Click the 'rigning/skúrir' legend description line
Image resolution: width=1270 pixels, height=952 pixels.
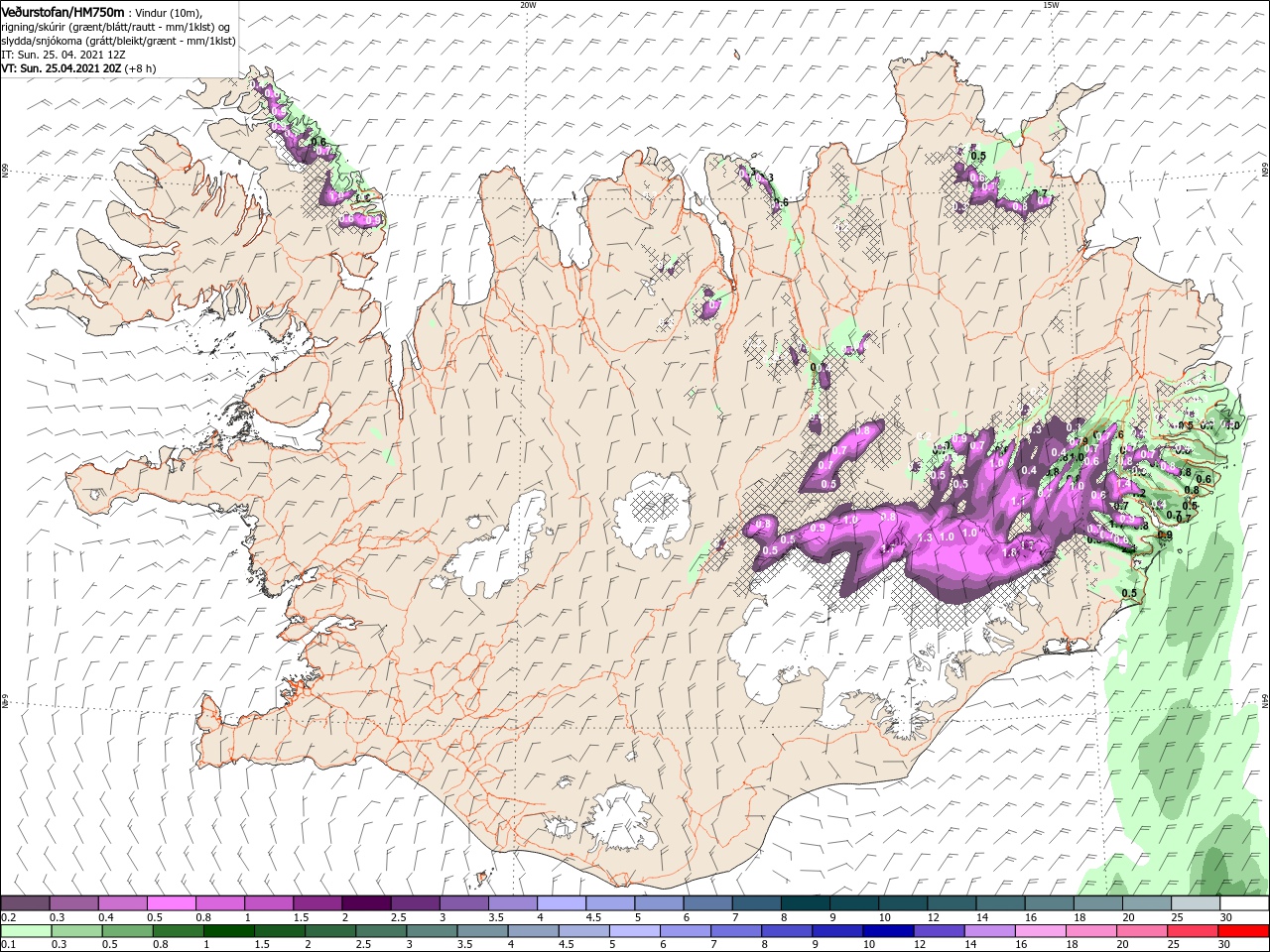tap(115, 27)
